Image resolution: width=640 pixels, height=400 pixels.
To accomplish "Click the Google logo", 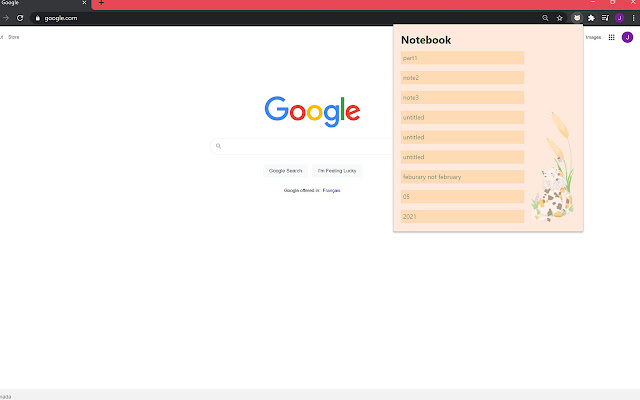I will 312,111.
